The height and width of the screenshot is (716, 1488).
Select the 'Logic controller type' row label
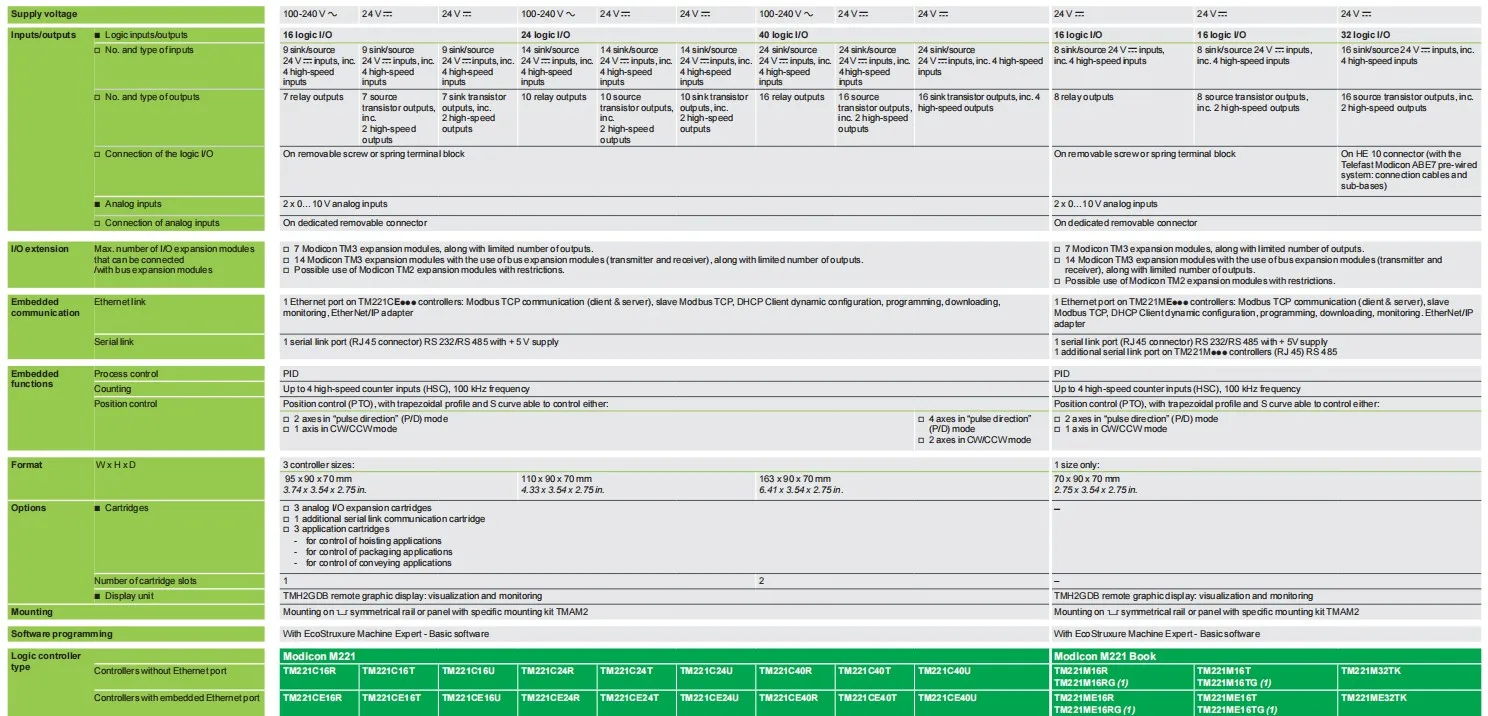click(x=46, y=661)
